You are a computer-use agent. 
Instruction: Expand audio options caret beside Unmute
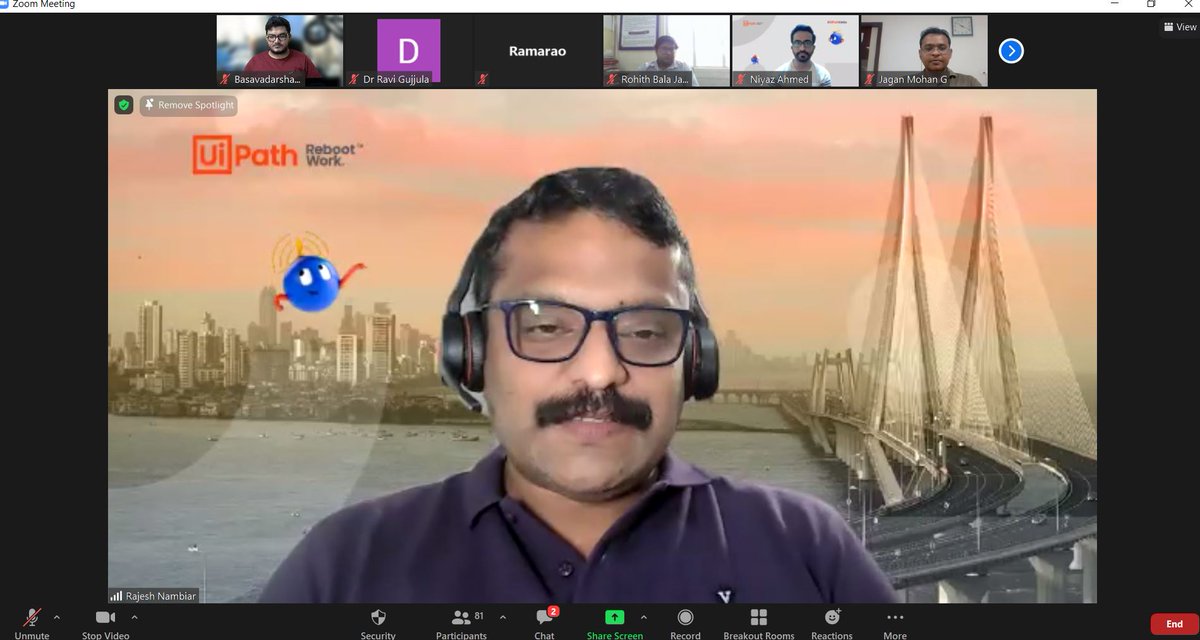coord(57,617)
